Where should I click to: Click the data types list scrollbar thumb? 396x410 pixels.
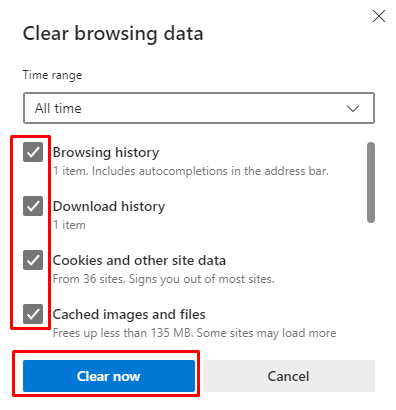click(371, 182)
